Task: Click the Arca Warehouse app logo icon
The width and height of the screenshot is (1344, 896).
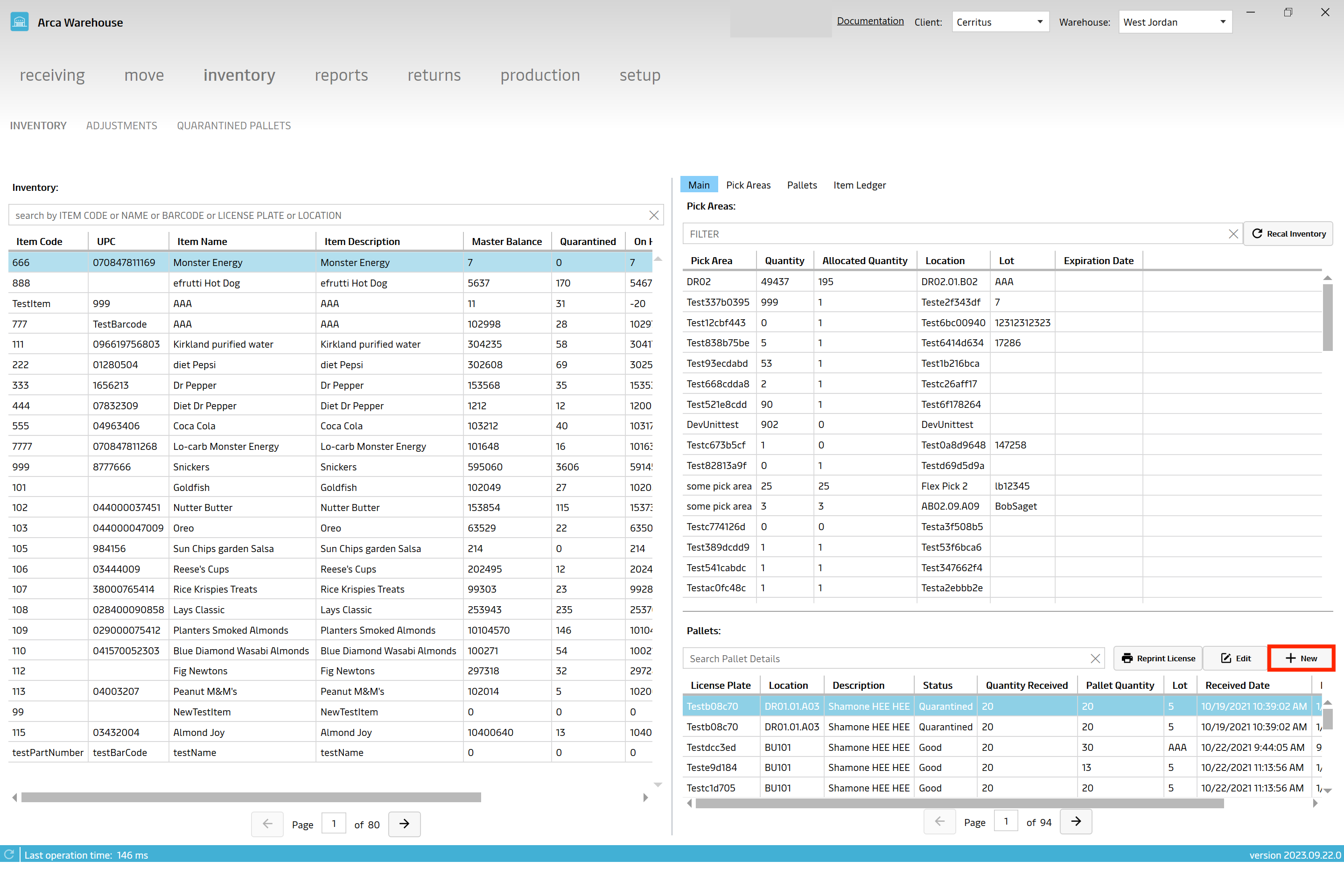Action: point(20,22)
